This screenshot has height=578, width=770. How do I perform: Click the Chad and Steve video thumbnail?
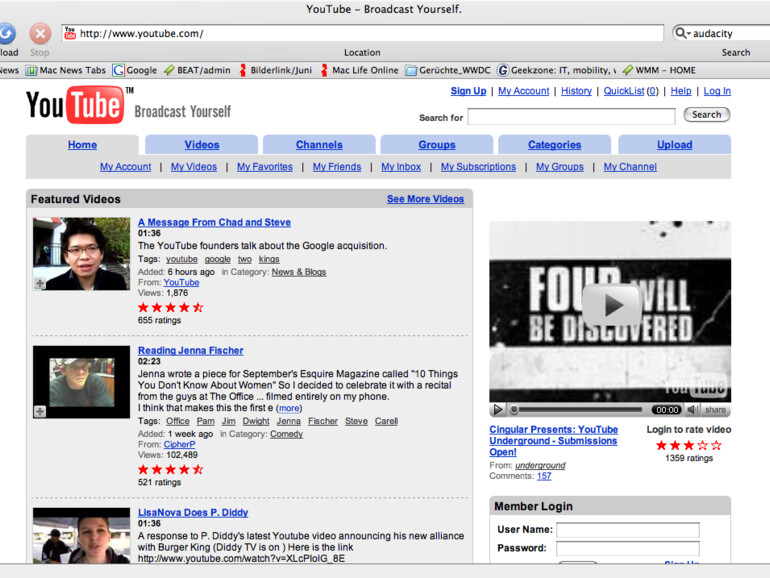82,254
